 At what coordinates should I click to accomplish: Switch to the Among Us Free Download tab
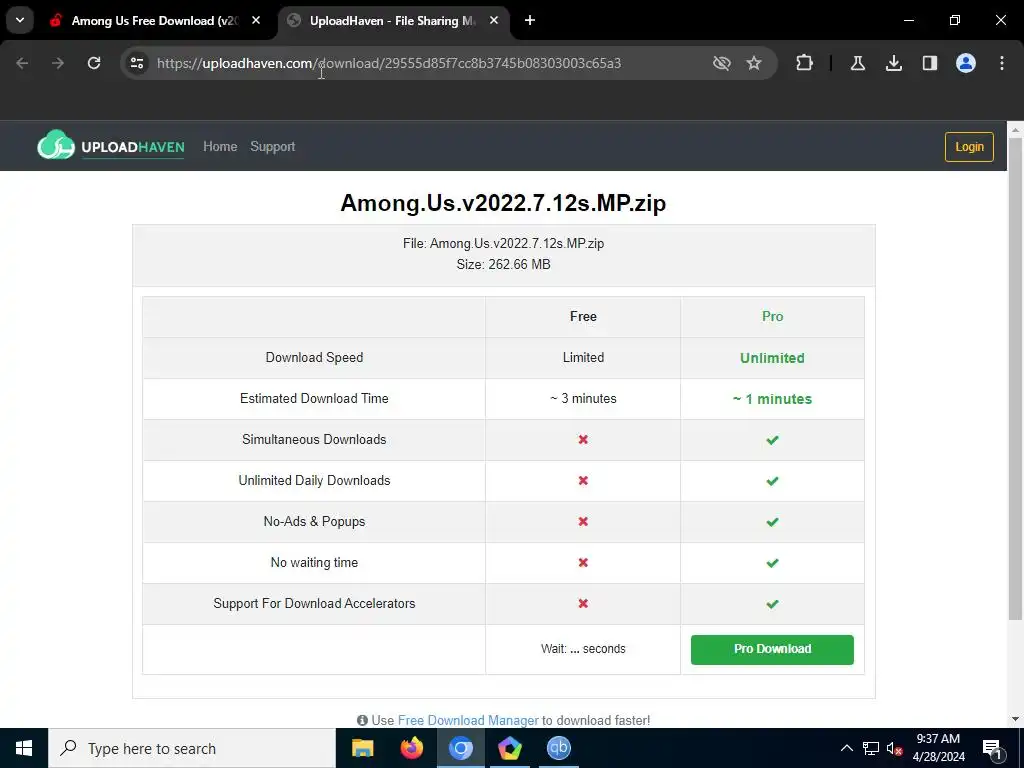coord(155,21)
